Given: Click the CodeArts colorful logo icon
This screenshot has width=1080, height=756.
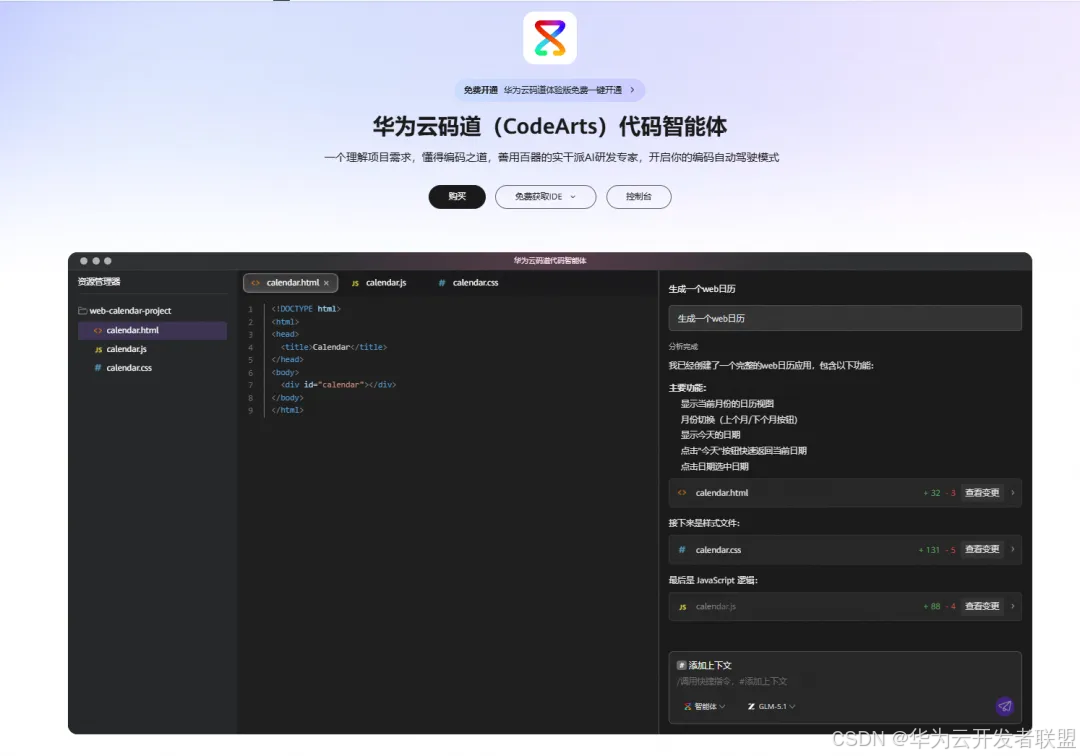Looking at the screenshot, I should [550, 38].
